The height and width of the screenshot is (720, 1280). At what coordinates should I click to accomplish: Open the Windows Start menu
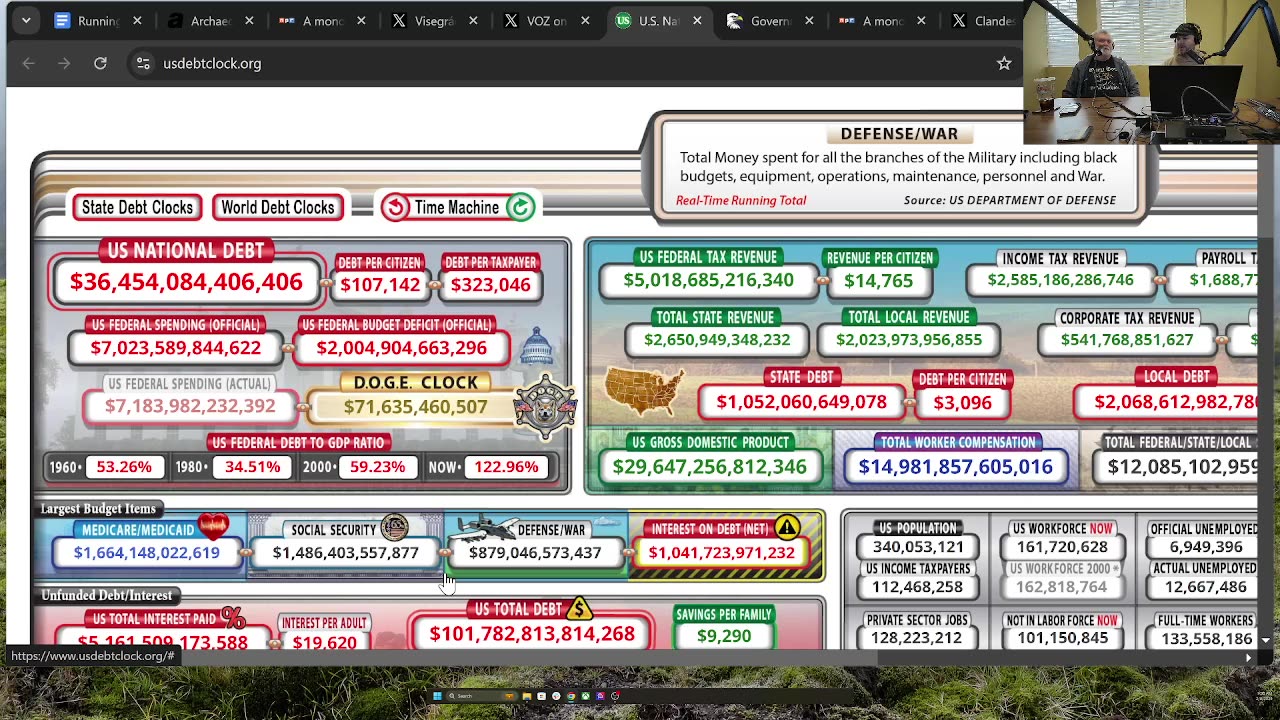click(x=437, y=696)
